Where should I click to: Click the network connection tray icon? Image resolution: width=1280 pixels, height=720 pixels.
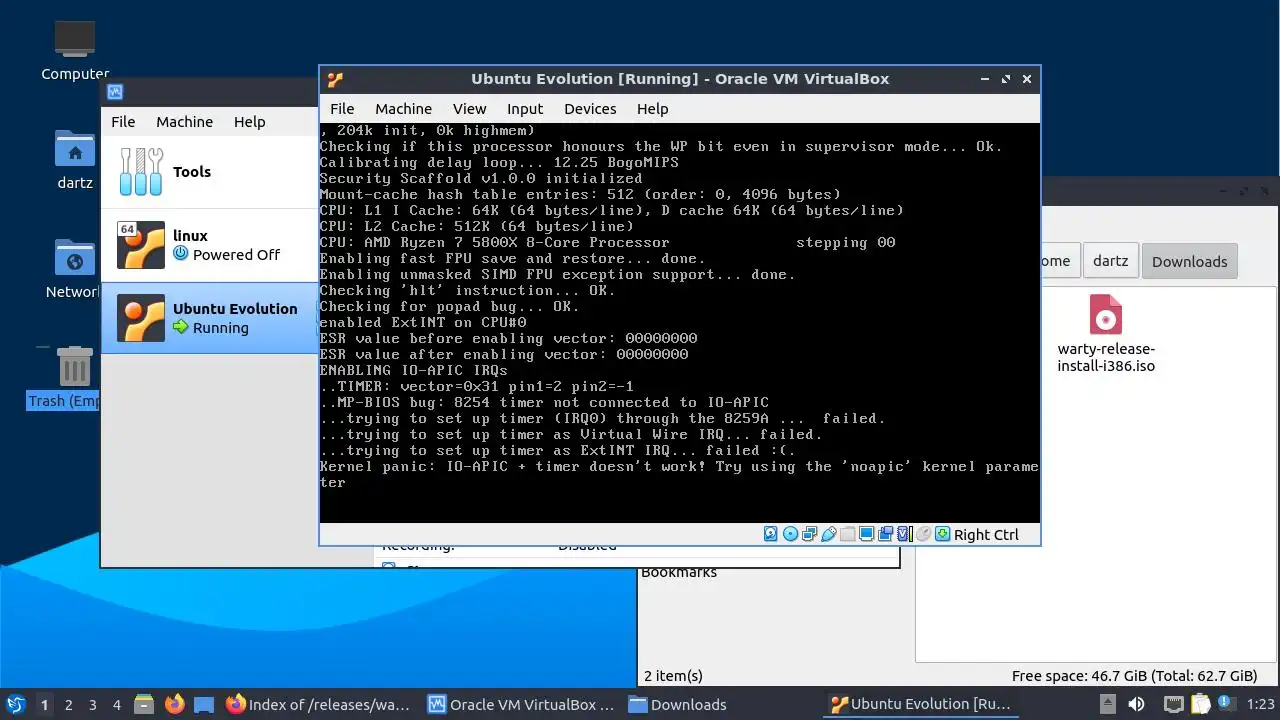(x=1174, y=705)
